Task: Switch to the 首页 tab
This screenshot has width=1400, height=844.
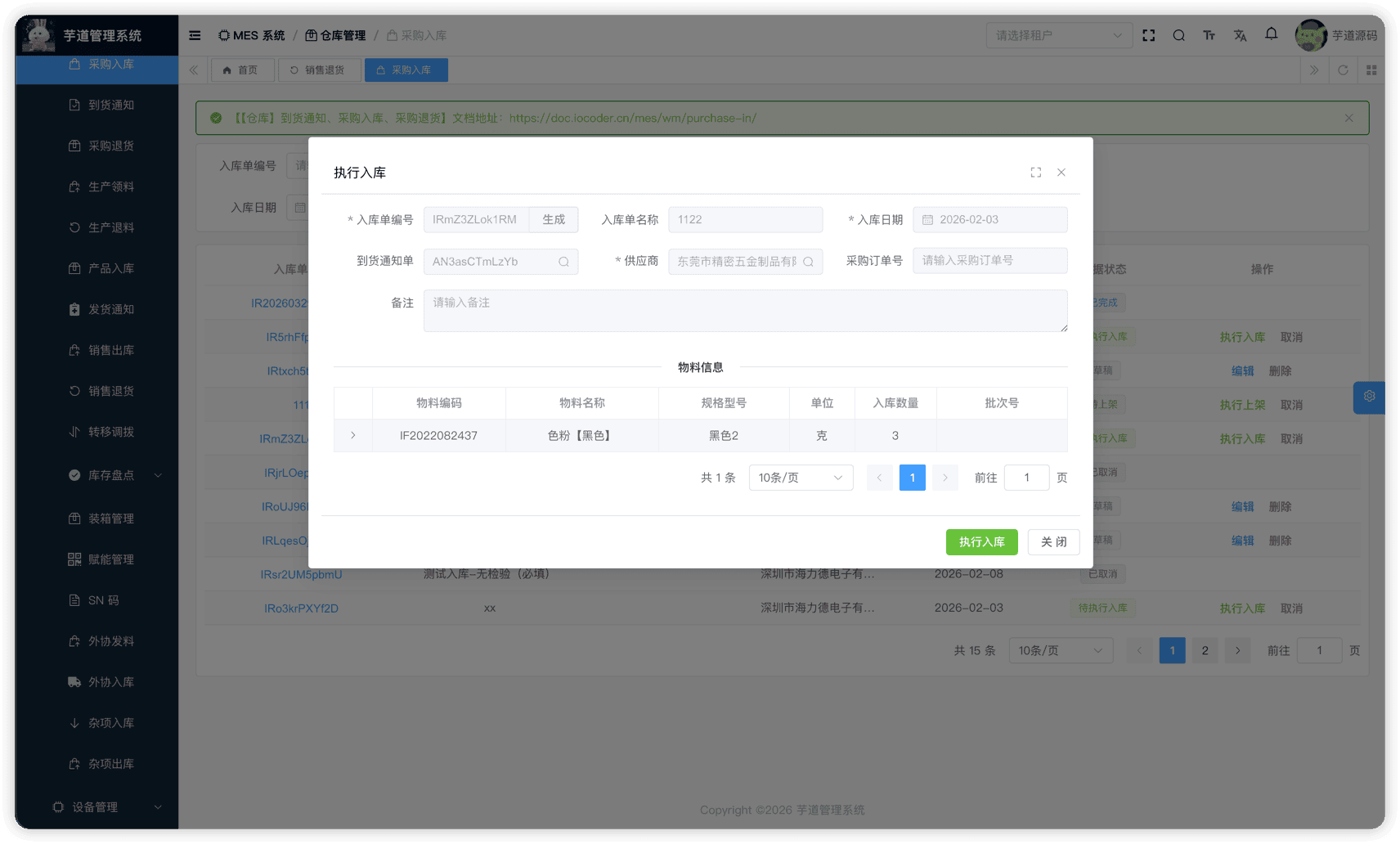Action: tap(242, 70)
